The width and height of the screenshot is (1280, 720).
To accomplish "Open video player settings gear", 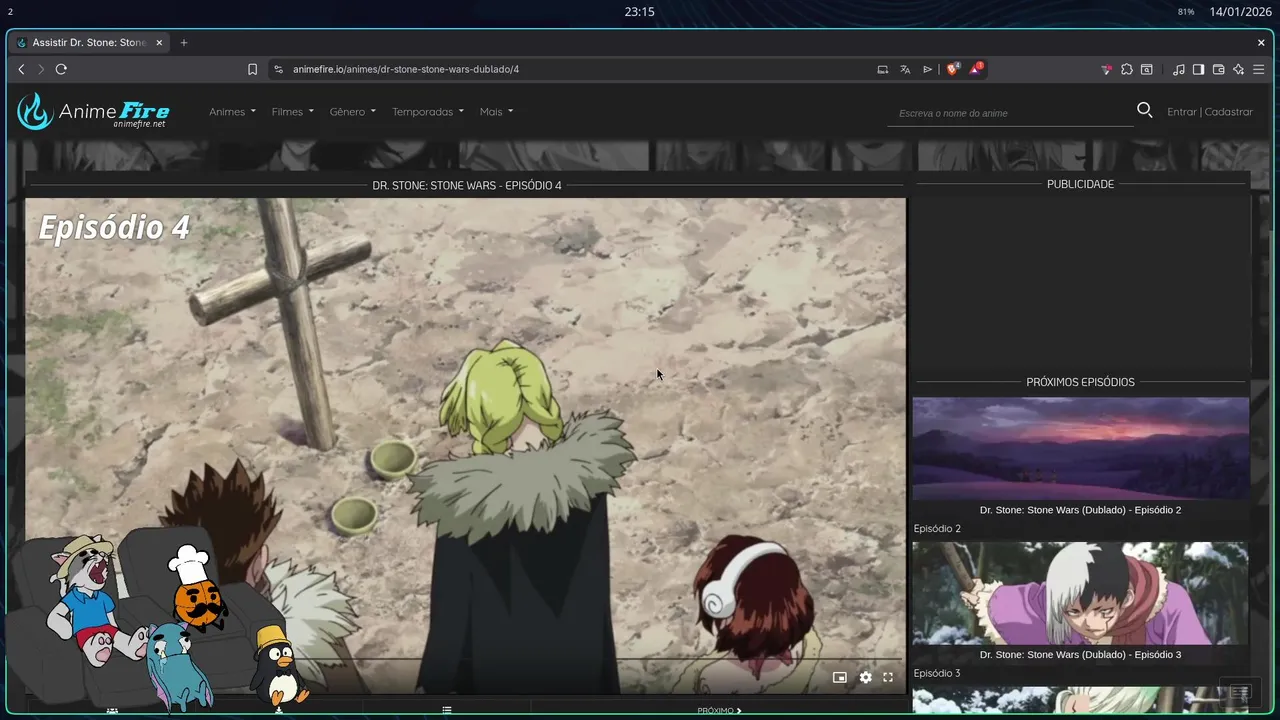I will (865, 677).
